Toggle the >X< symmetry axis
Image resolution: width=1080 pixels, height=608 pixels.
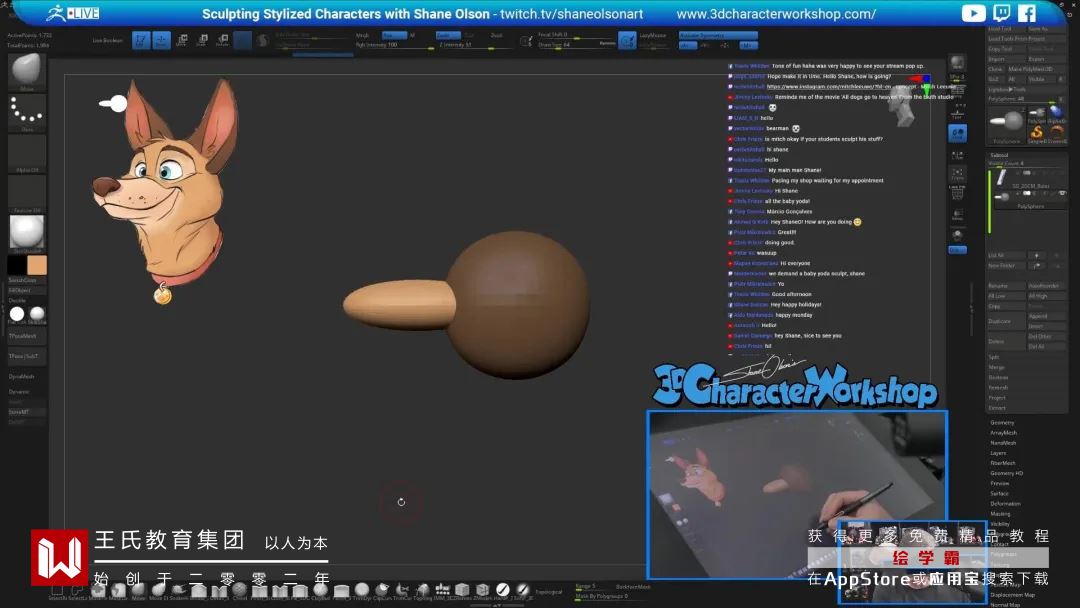tap(686, 45)
